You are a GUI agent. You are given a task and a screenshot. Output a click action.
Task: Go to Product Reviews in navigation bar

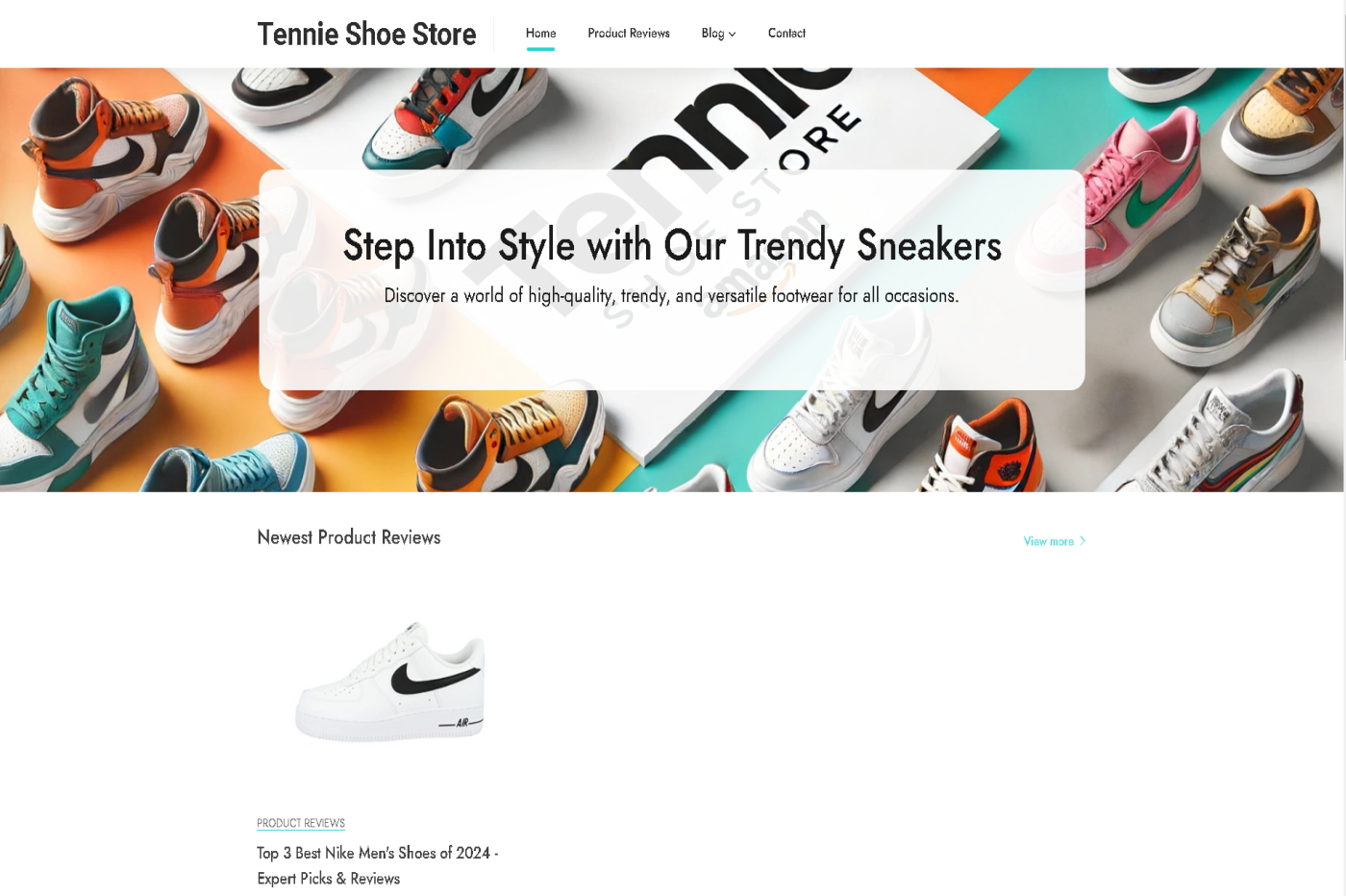629,33
